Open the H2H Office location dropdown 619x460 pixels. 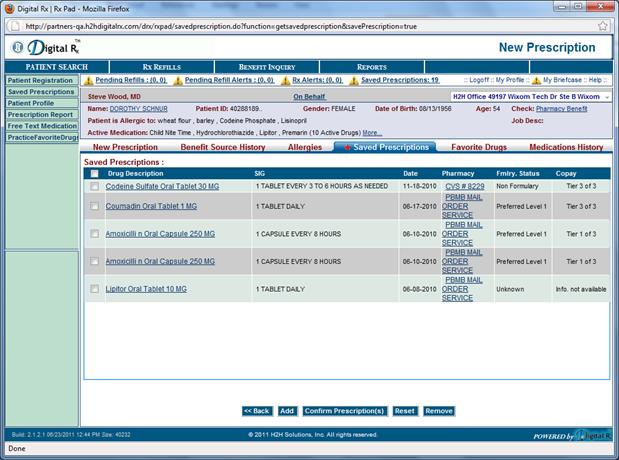pyautogui.click(x=604, y=96)
